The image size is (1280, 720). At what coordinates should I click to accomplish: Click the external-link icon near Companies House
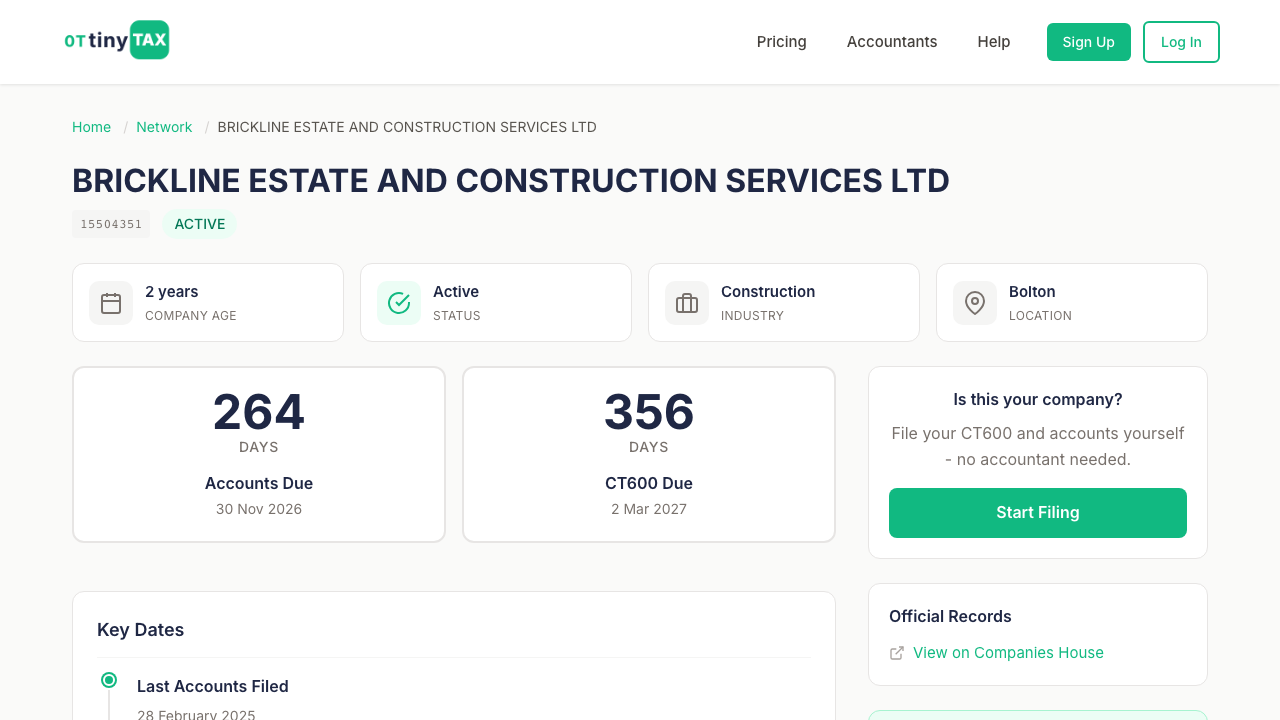pos(897,652)
